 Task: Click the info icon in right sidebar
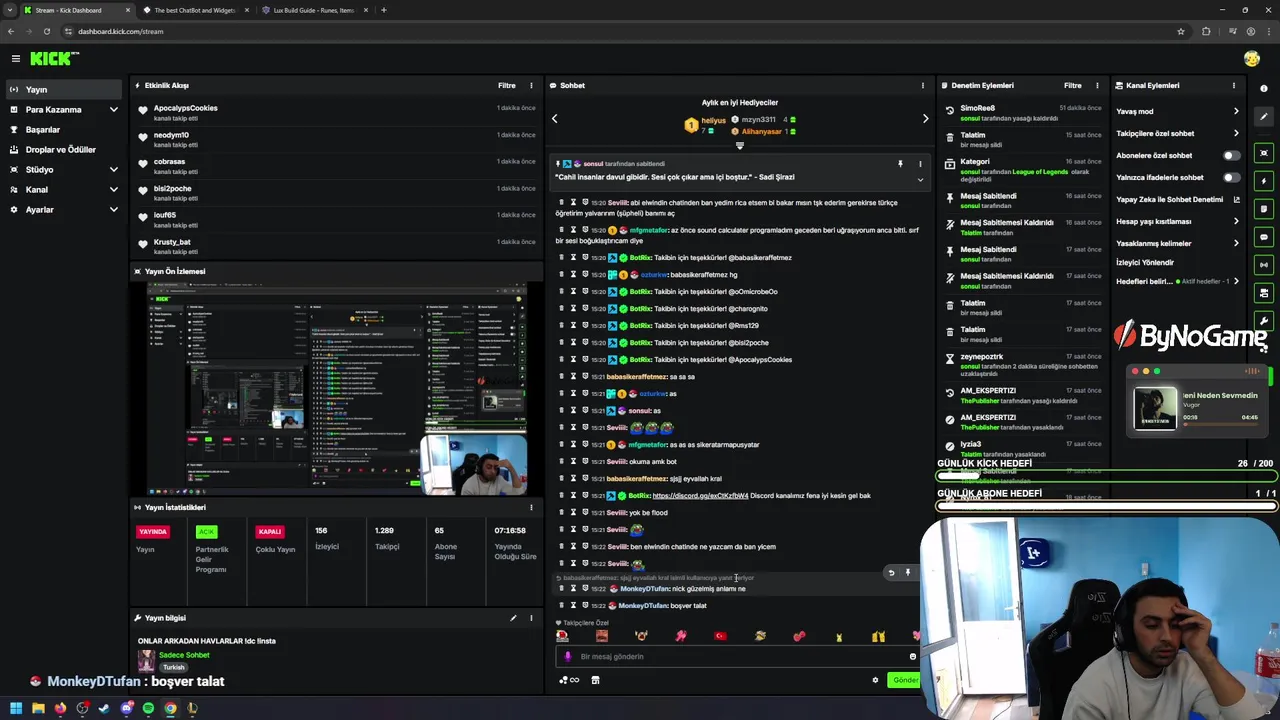point(1264,89)
